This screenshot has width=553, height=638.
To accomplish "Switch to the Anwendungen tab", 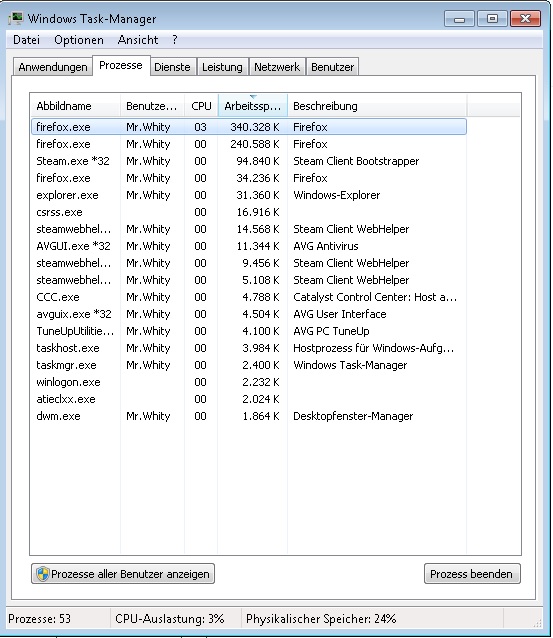I will pos(53,67).
